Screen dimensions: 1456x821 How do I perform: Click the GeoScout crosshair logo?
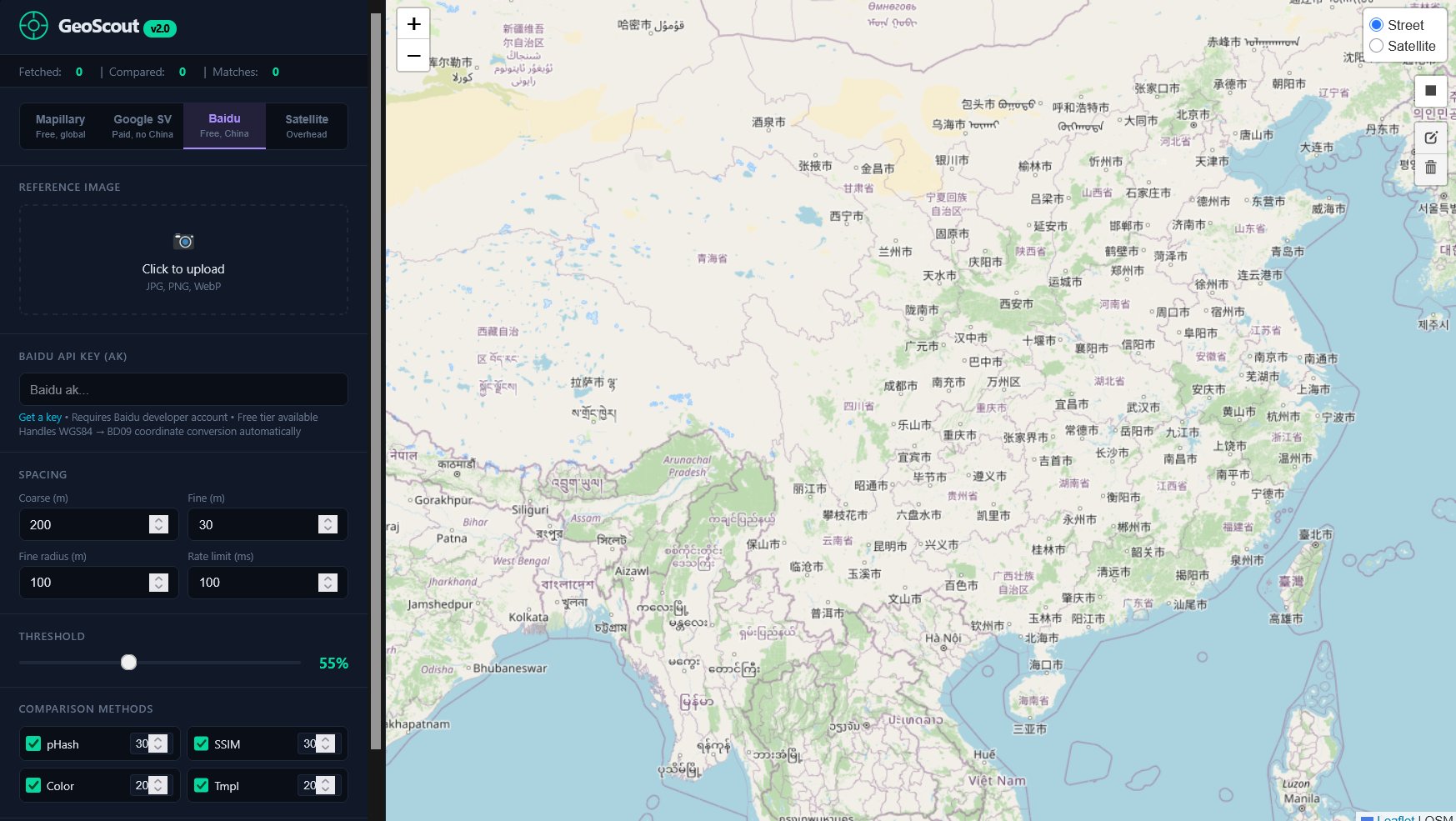[x=33, y=26]
